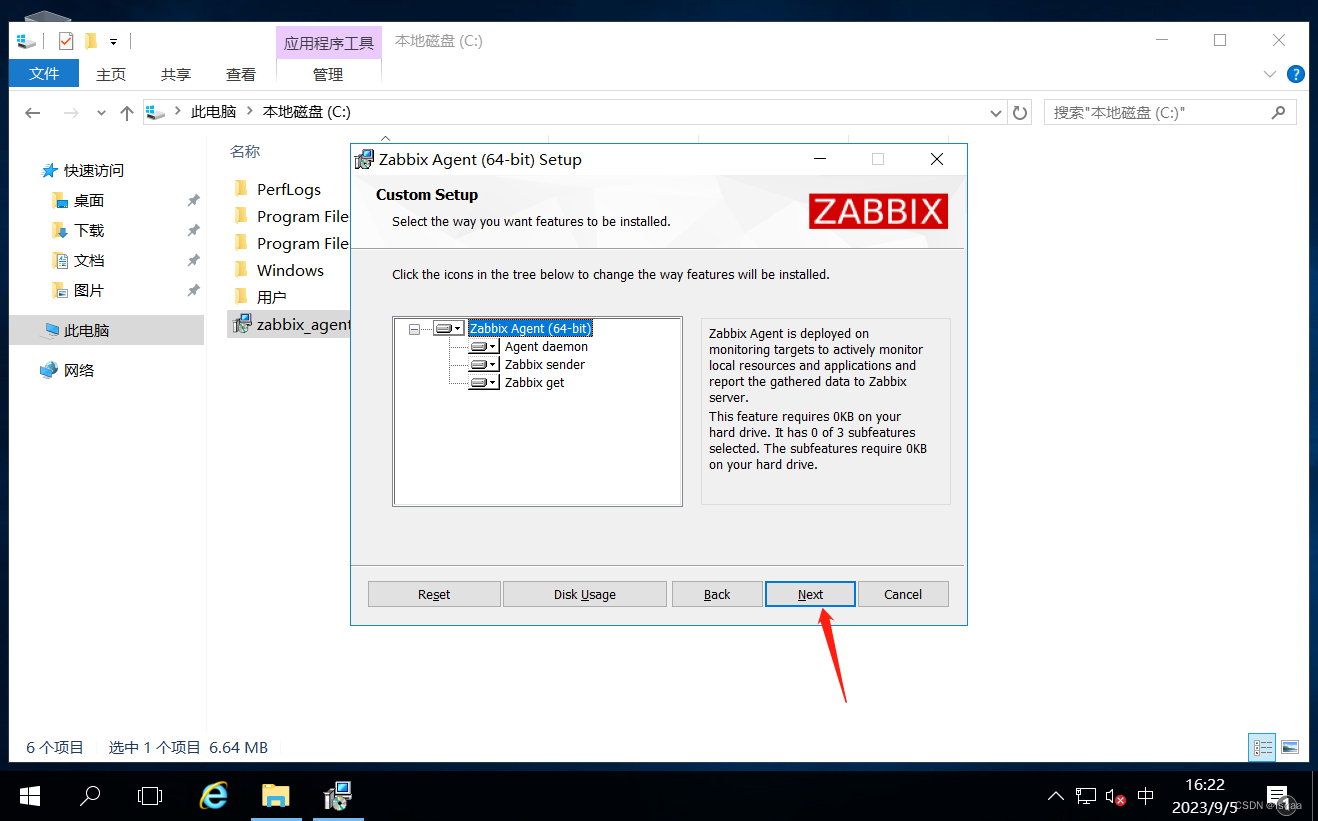Expand the ribbon with the chevron icon
The width and height of the screenshot is (1318, 821).
[1270, 74]
